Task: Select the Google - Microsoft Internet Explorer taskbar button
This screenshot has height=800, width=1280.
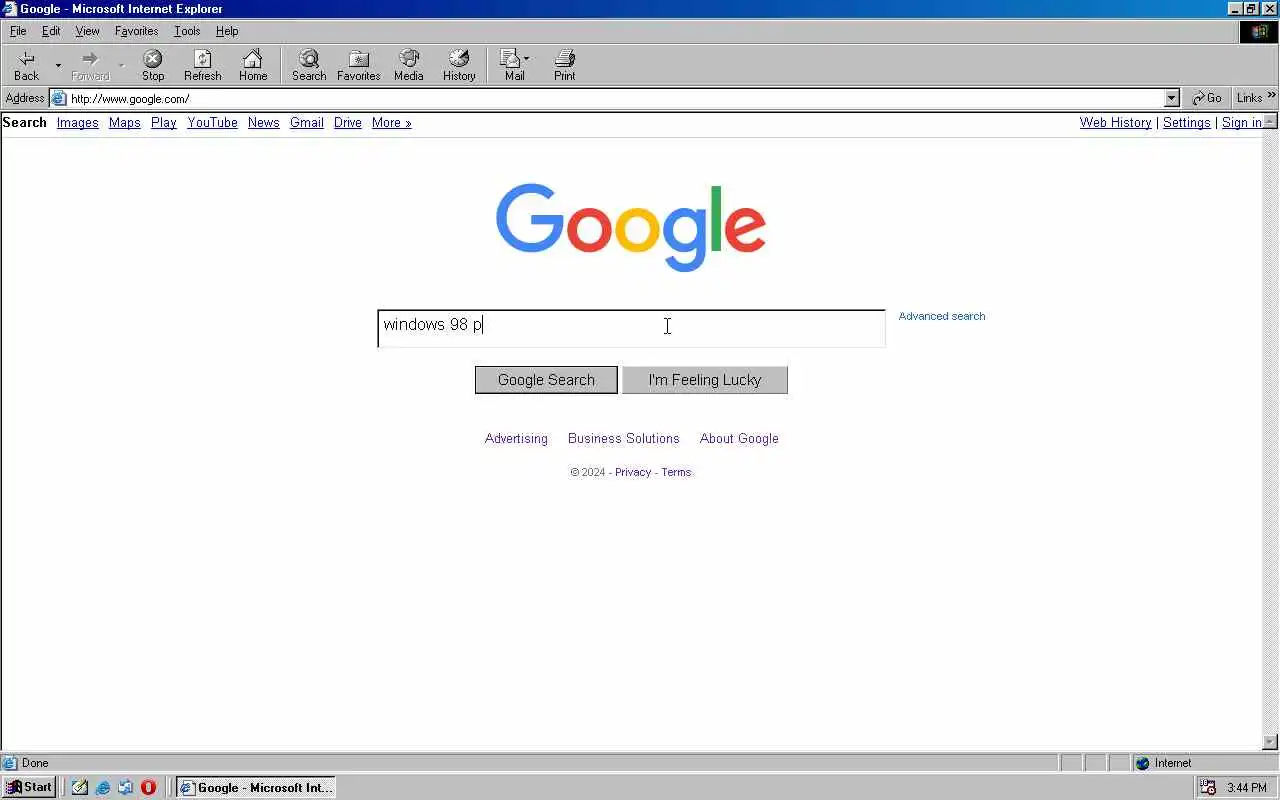Action: coord(256,787)
